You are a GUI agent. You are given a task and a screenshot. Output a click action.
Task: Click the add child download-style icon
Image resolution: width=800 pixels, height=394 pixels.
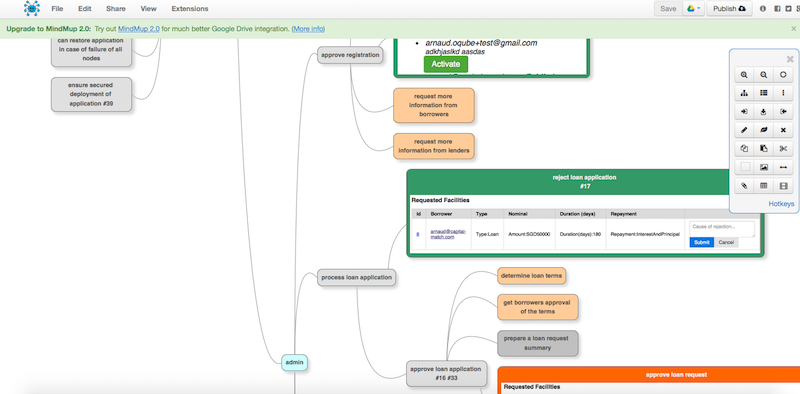tap(763, 111)
